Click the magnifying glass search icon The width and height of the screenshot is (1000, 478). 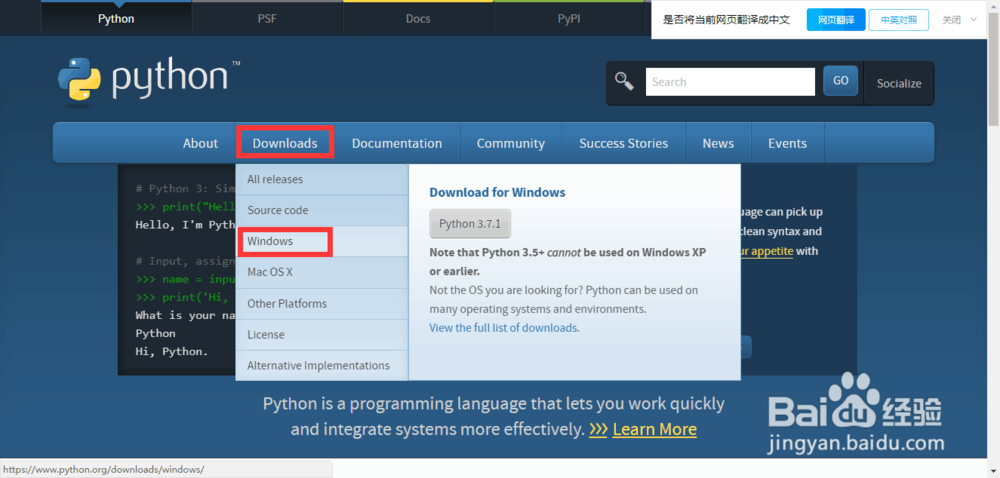pyautogui.click(x=624, y=81)
